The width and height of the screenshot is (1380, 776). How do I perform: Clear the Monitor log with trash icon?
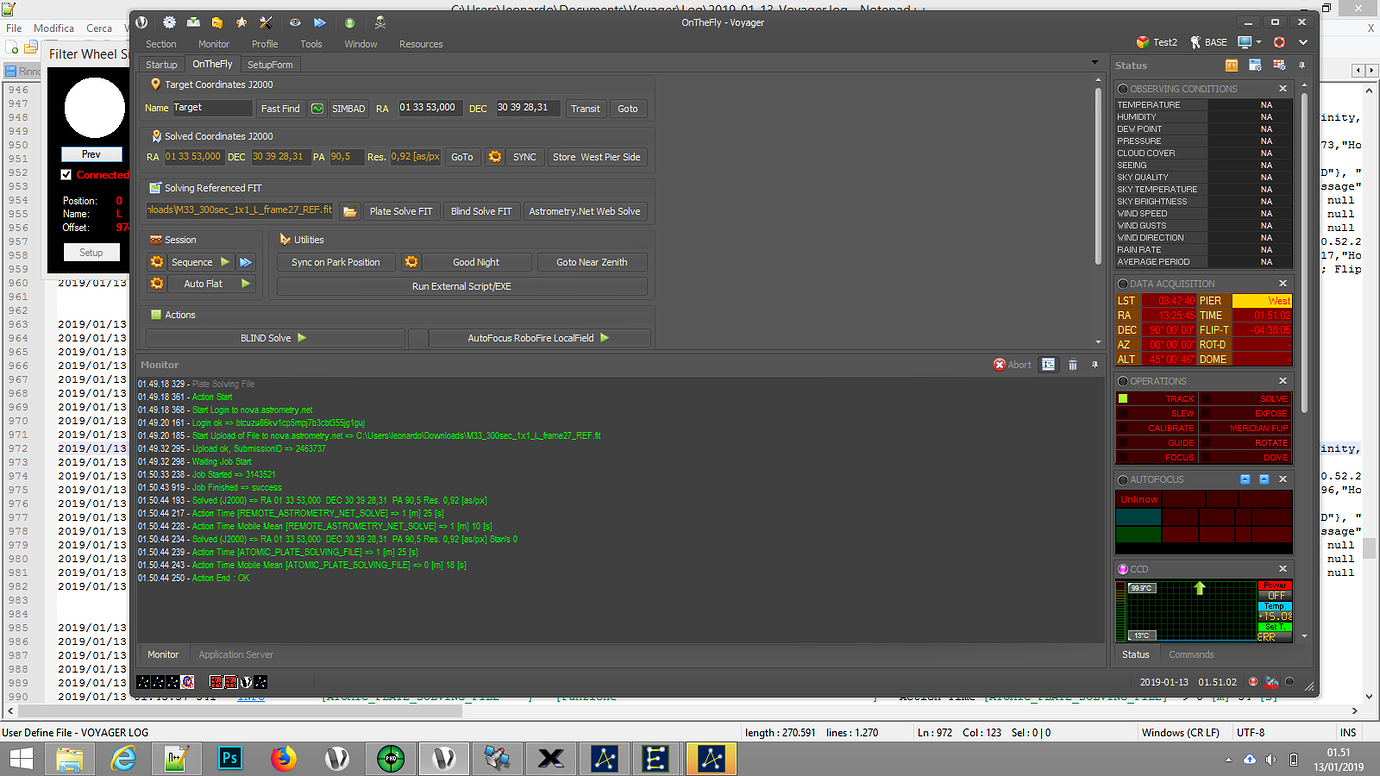point(1073,365)
